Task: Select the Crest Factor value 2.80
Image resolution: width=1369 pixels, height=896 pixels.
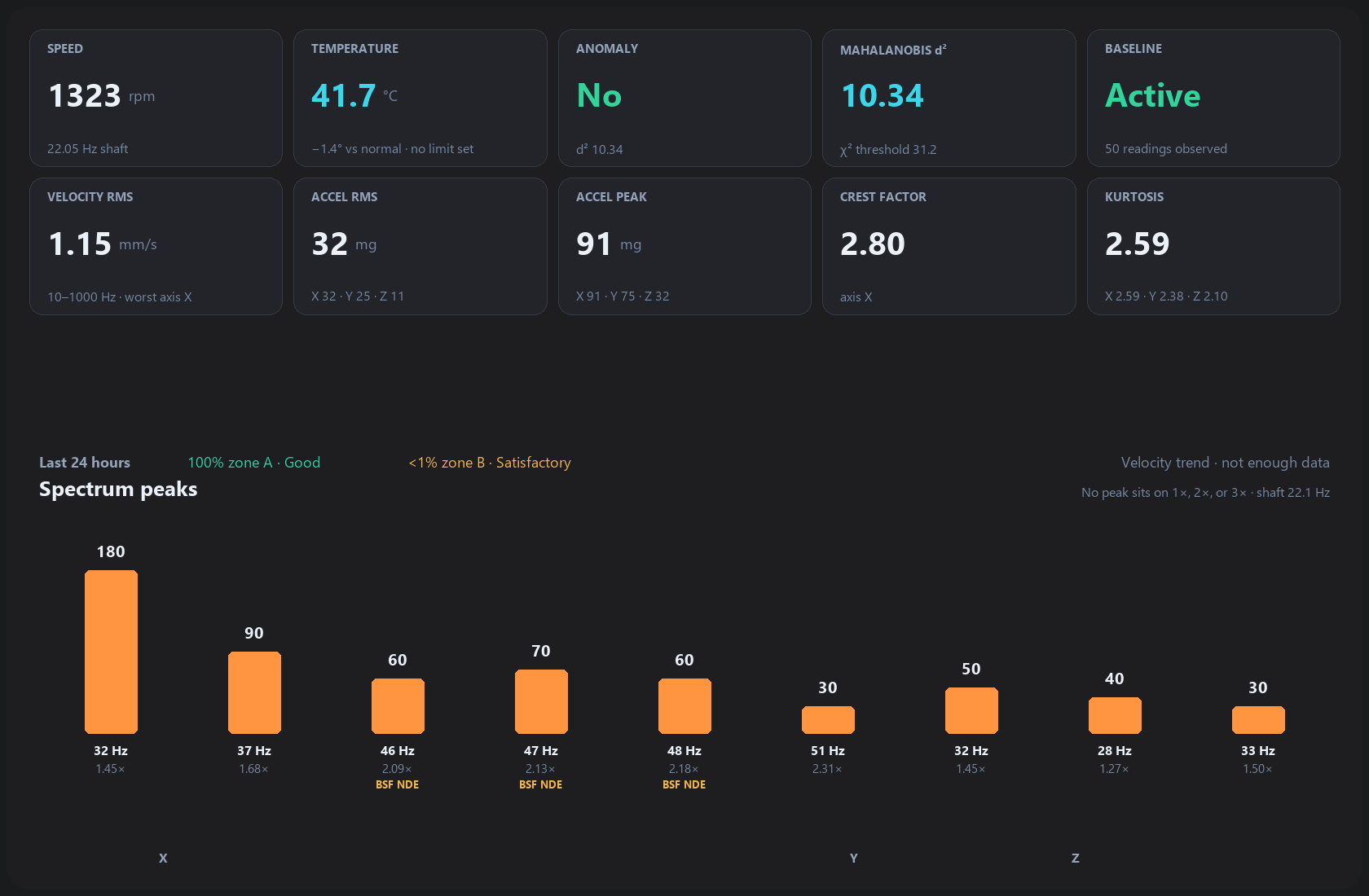Action: [873, 244]
